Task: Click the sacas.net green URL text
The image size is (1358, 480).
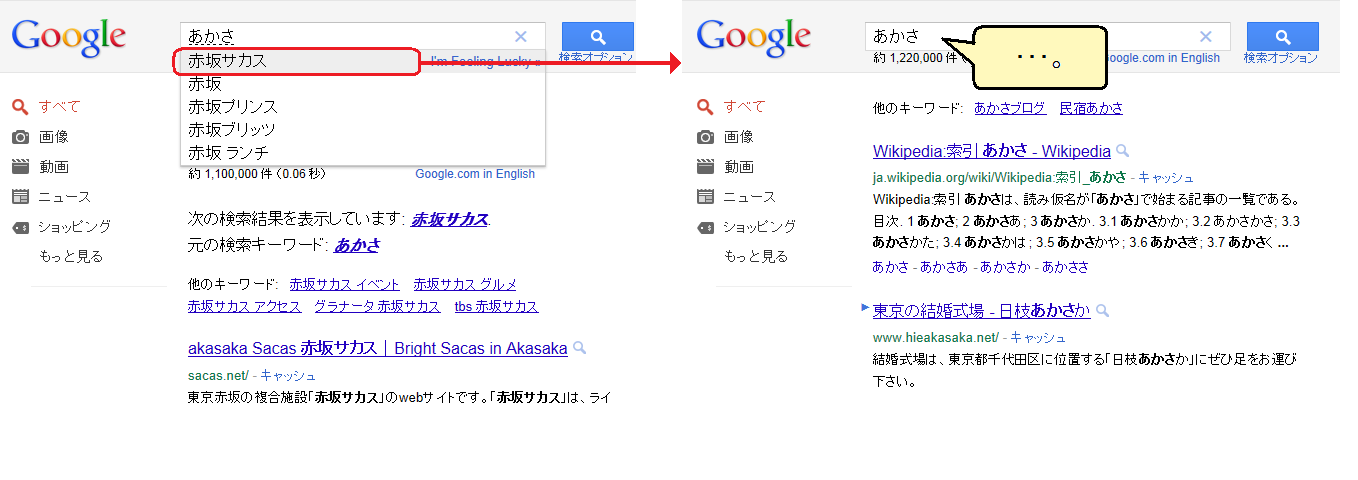Action: click(x=218, y=375)
